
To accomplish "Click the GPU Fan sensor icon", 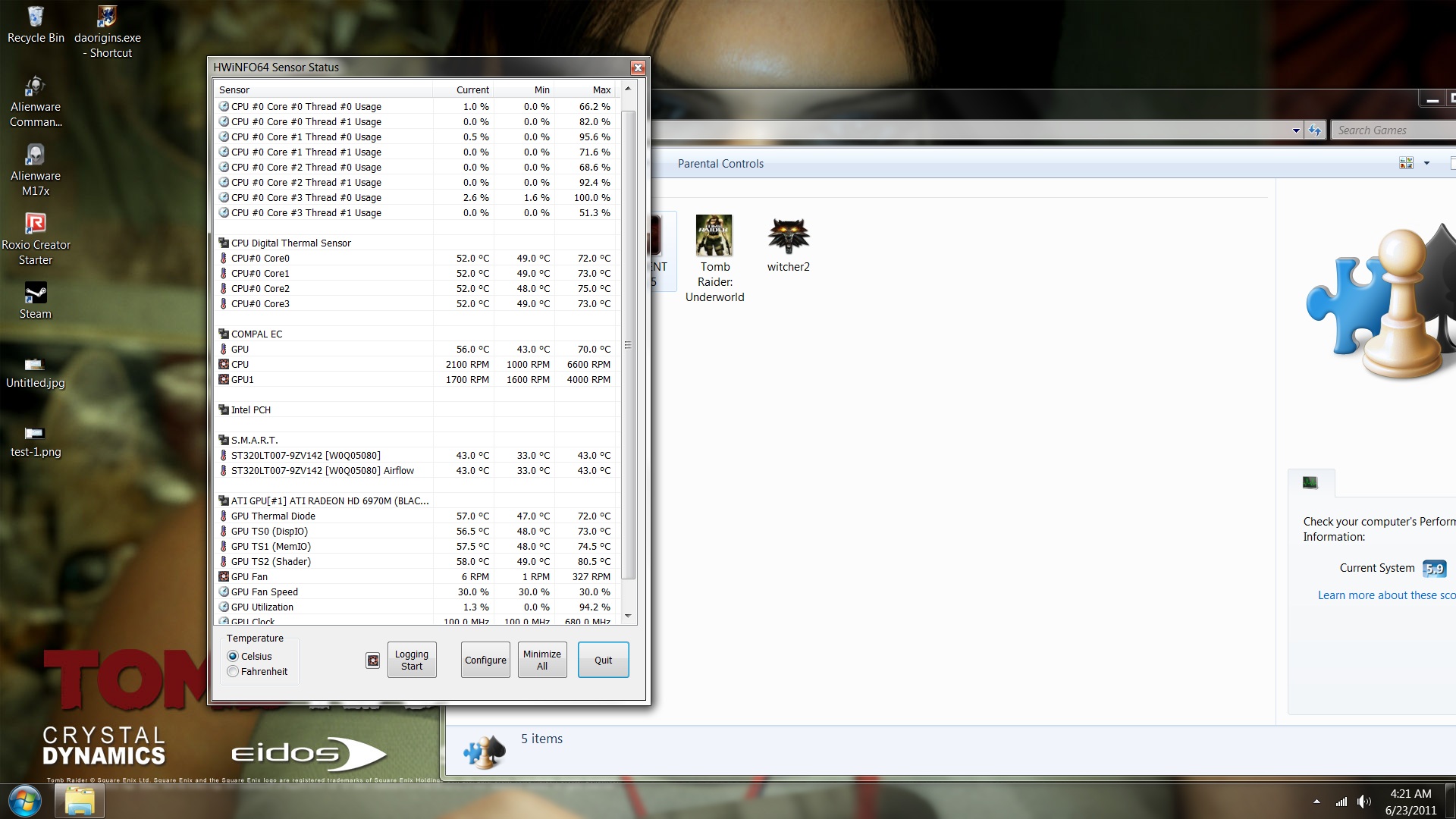I will (x=224, y=577).
